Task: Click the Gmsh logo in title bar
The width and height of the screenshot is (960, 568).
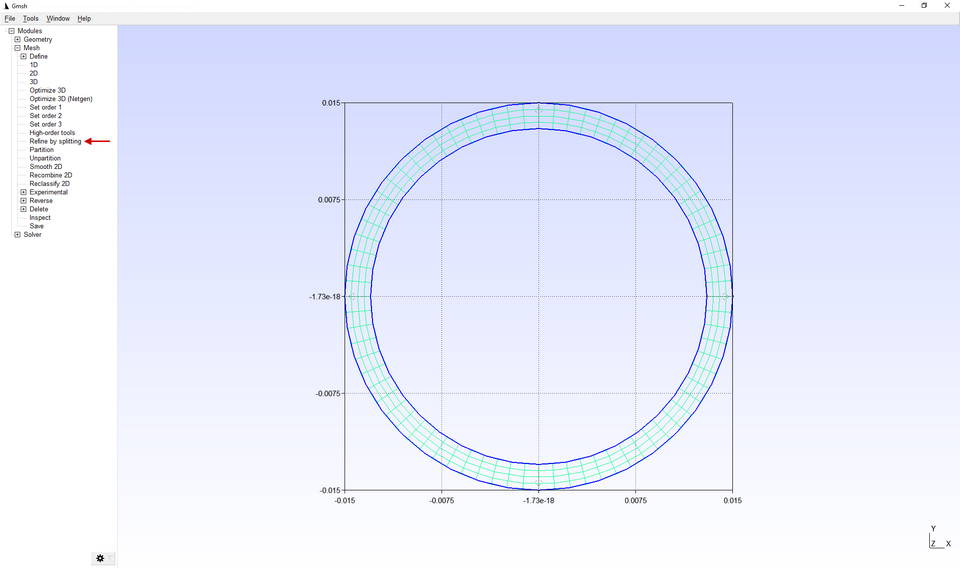Action: coord(6,5)
